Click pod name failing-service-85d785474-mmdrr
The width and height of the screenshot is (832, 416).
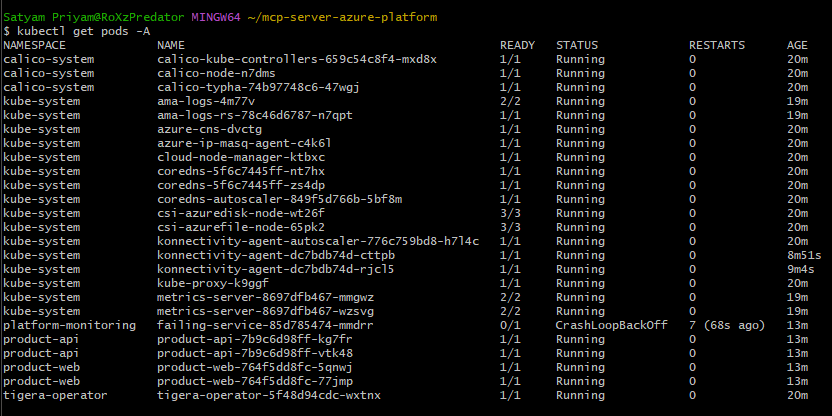265,325
